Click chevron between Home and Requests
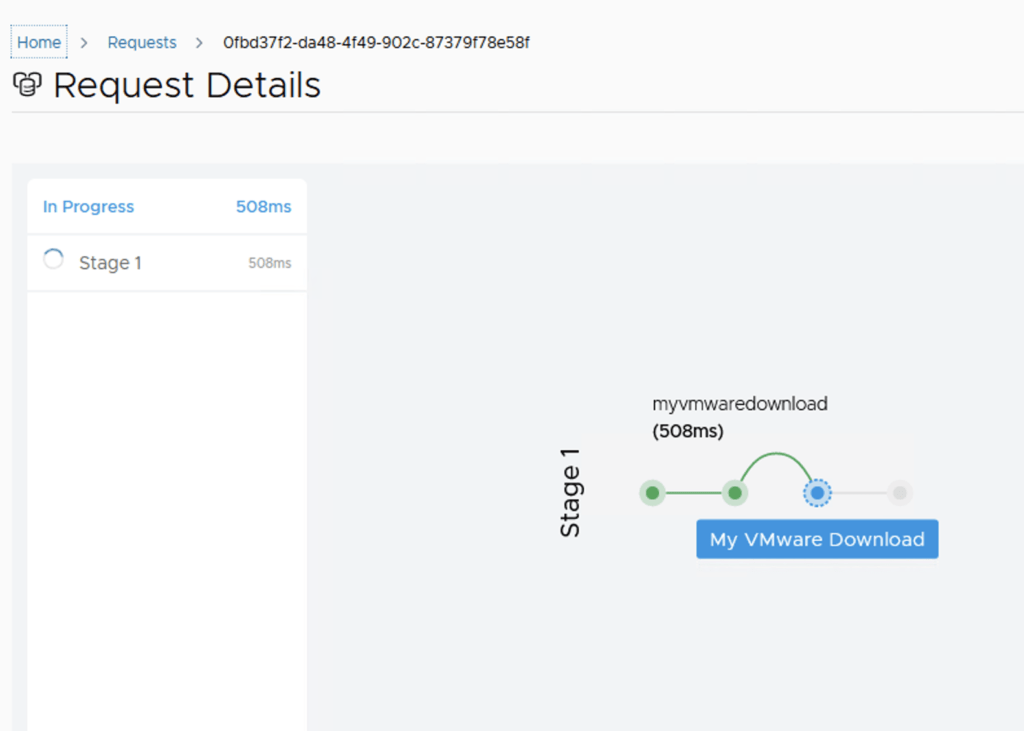The image size is (1024, 731). [x=85, y=43]
